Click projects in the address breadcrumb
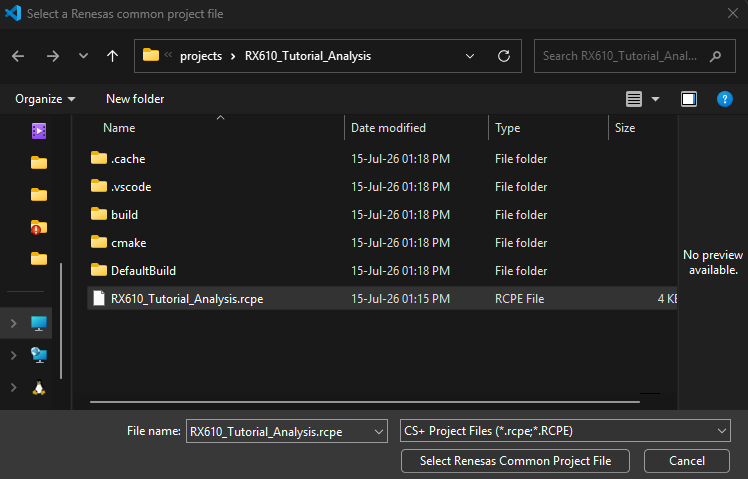748x479 pixels. 201,56
